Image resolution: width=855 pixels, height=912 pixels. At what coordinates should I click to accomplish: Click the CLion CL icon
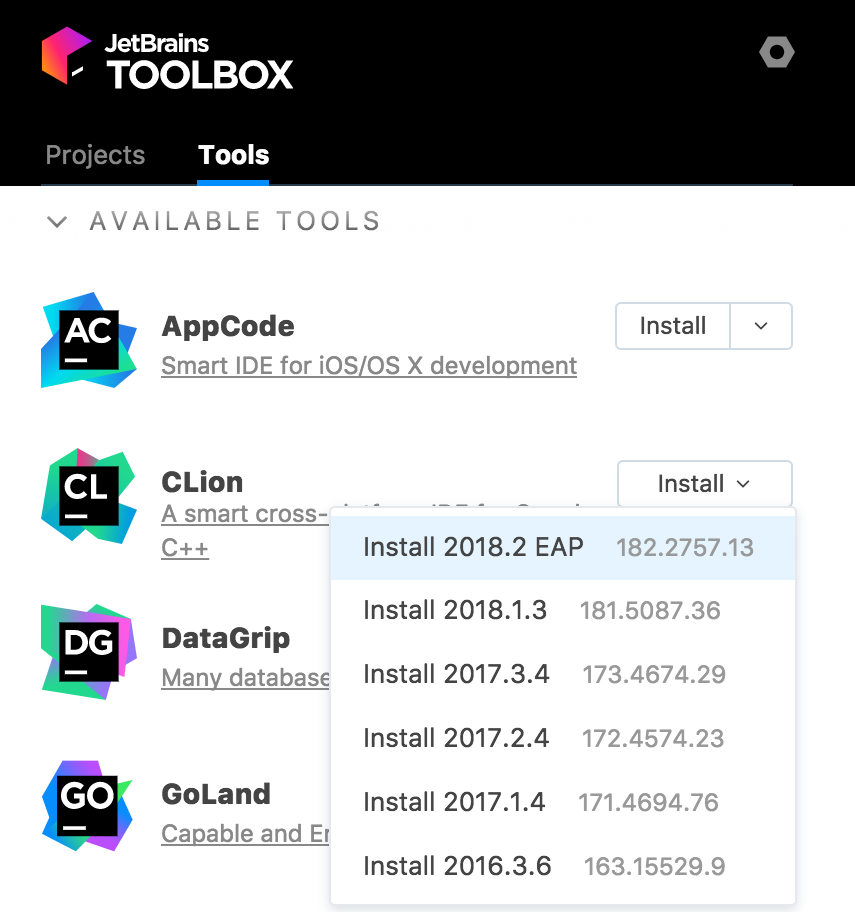click(x=88, y=496)
